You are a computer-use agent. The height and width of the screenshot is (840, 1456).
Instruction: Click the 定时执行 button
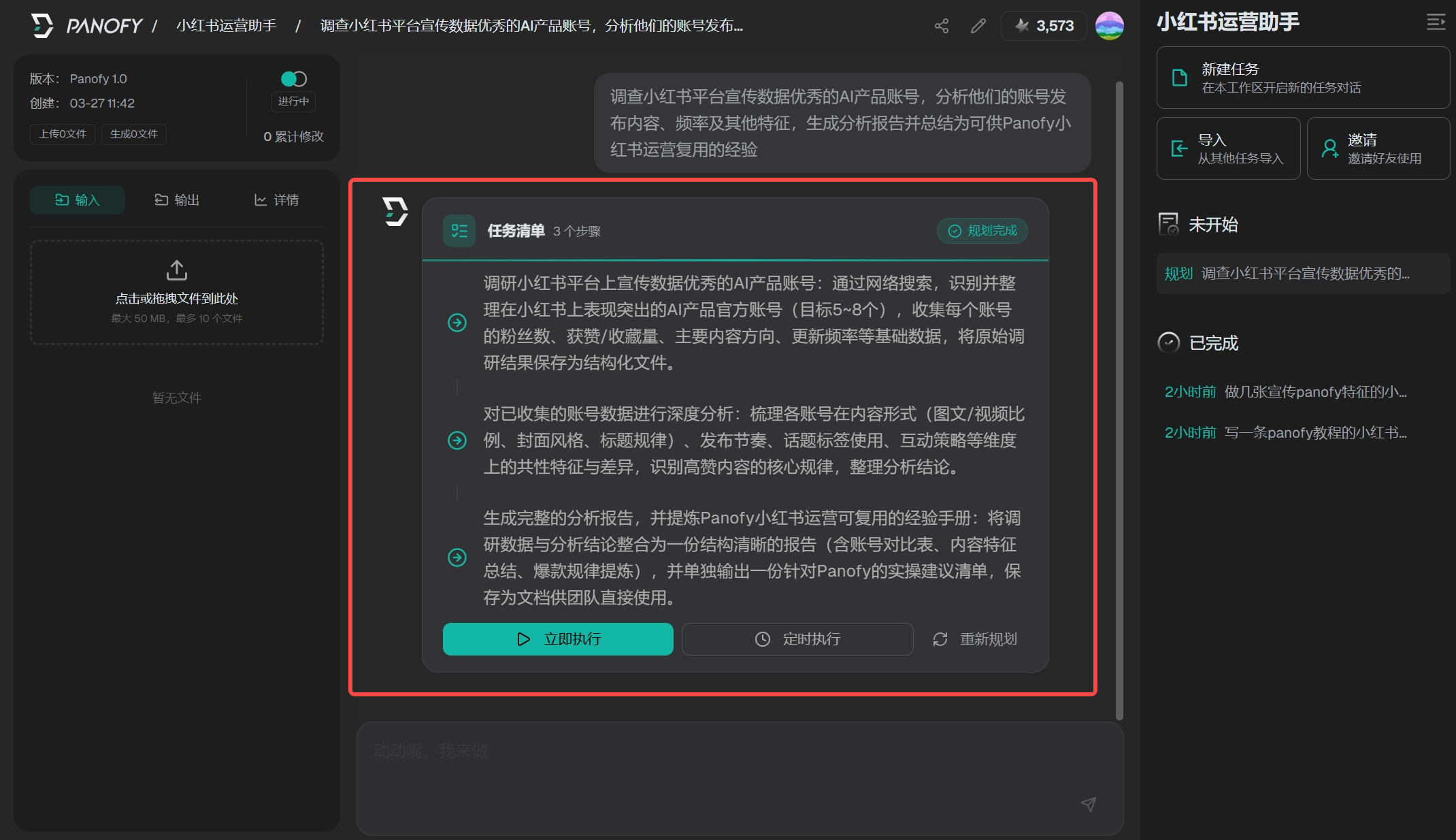pyautogui.click(x=797, y=639)
